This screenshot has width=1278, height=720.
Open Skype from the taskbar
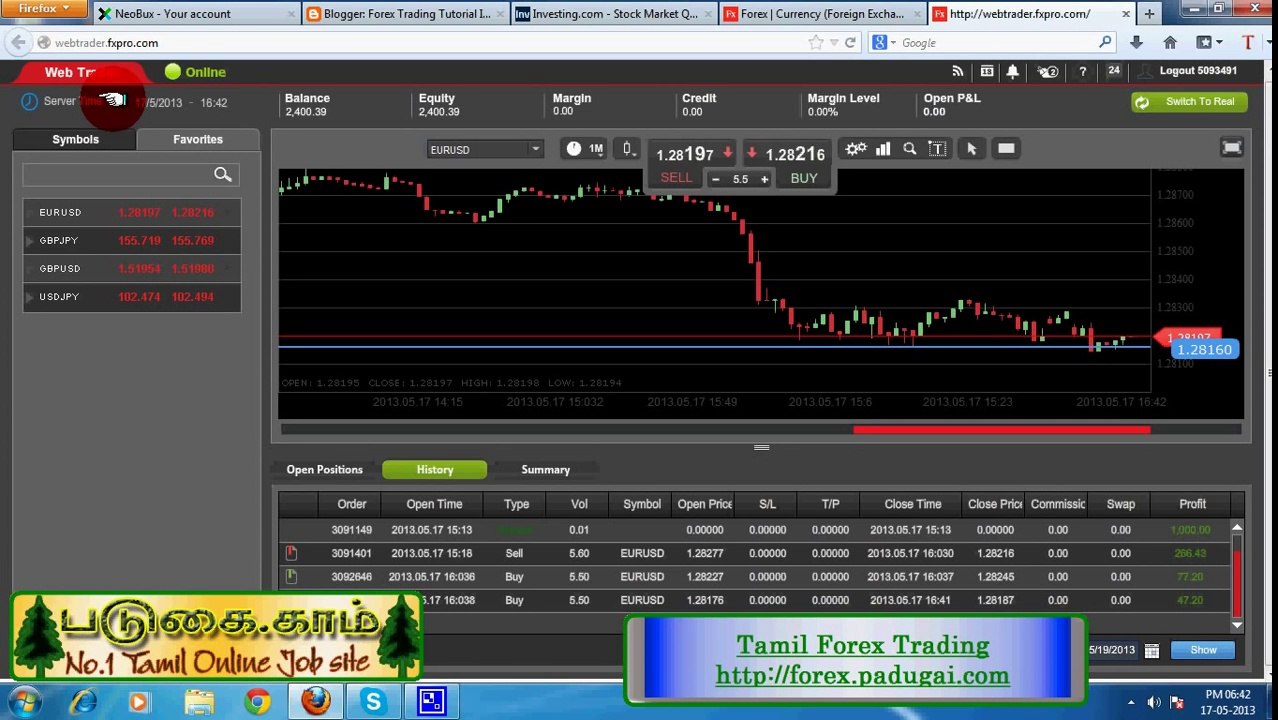(x=373, y=701)
